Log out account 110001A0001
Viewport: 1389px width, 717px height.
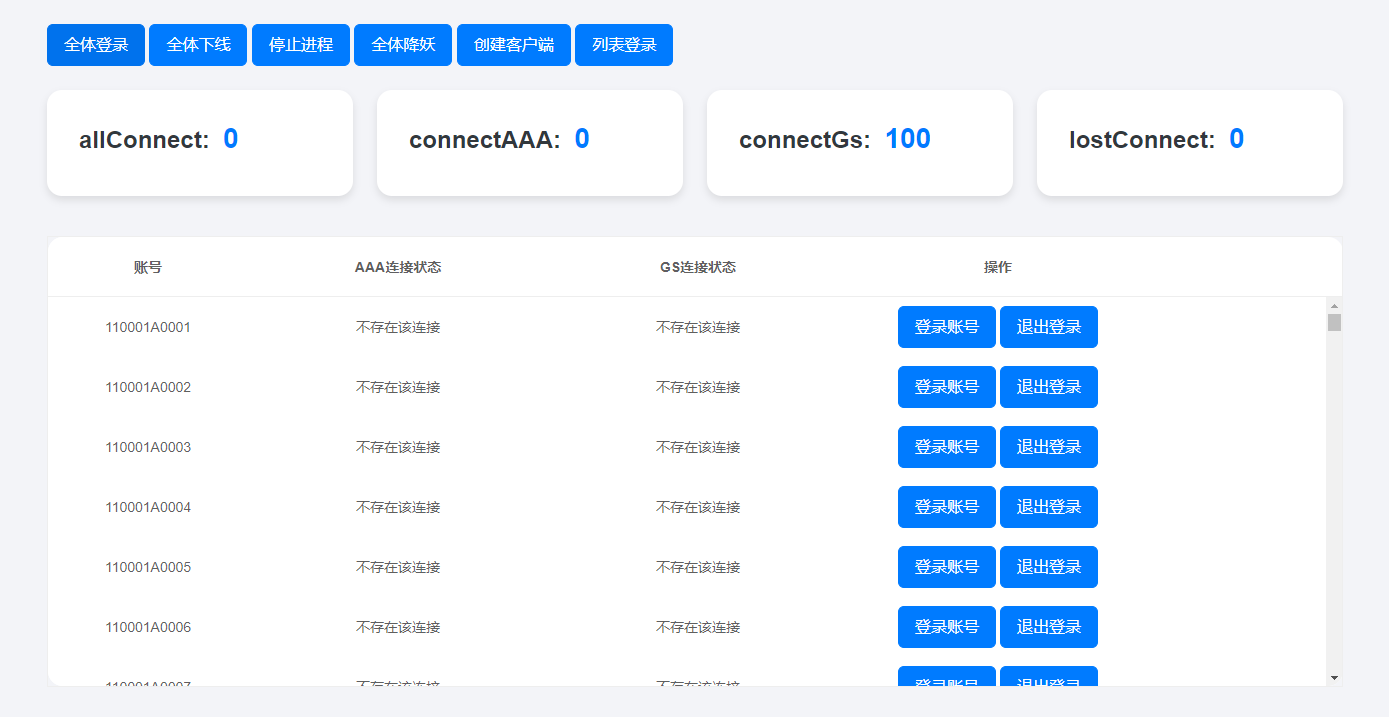[x=1048, y=327]
